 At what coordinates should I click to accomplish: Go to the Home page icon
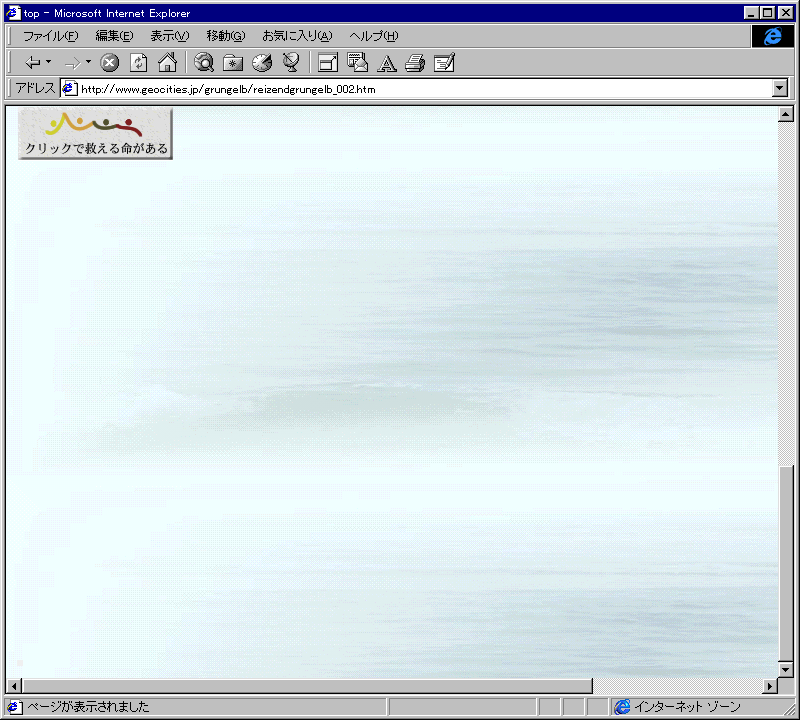(x=167, y=62)
